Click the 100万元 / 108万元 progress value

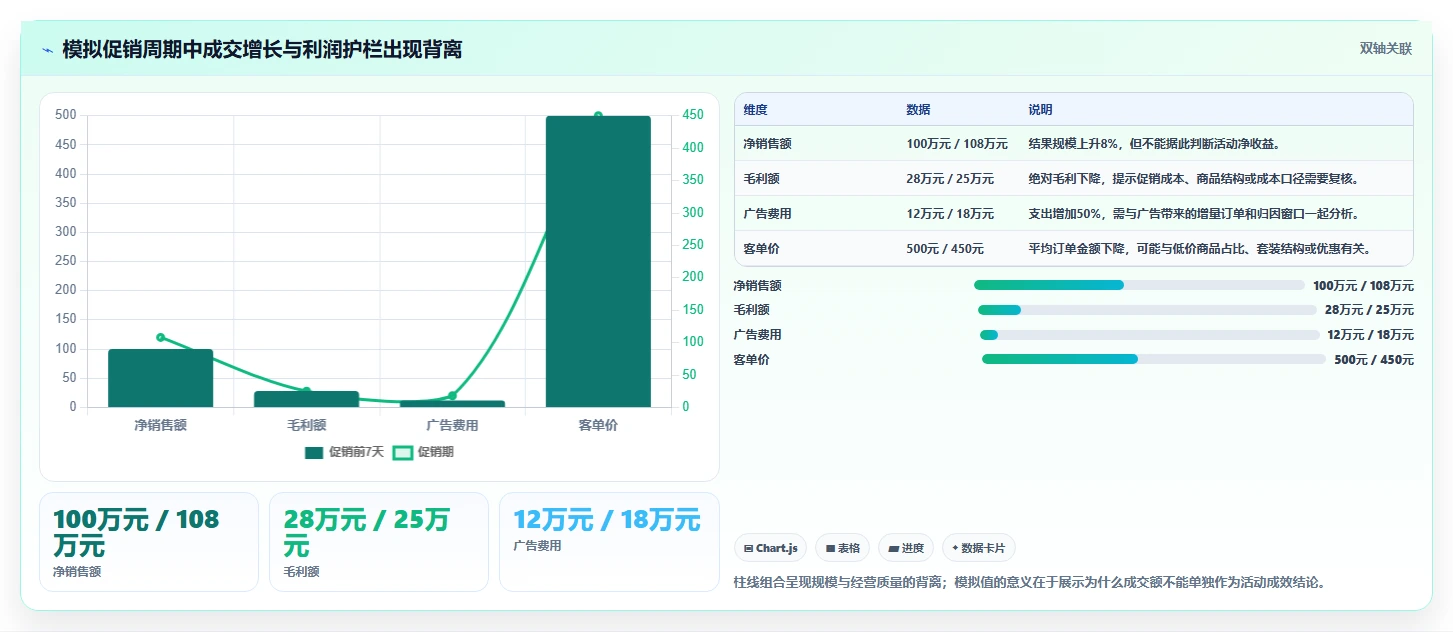[1363, 285]
